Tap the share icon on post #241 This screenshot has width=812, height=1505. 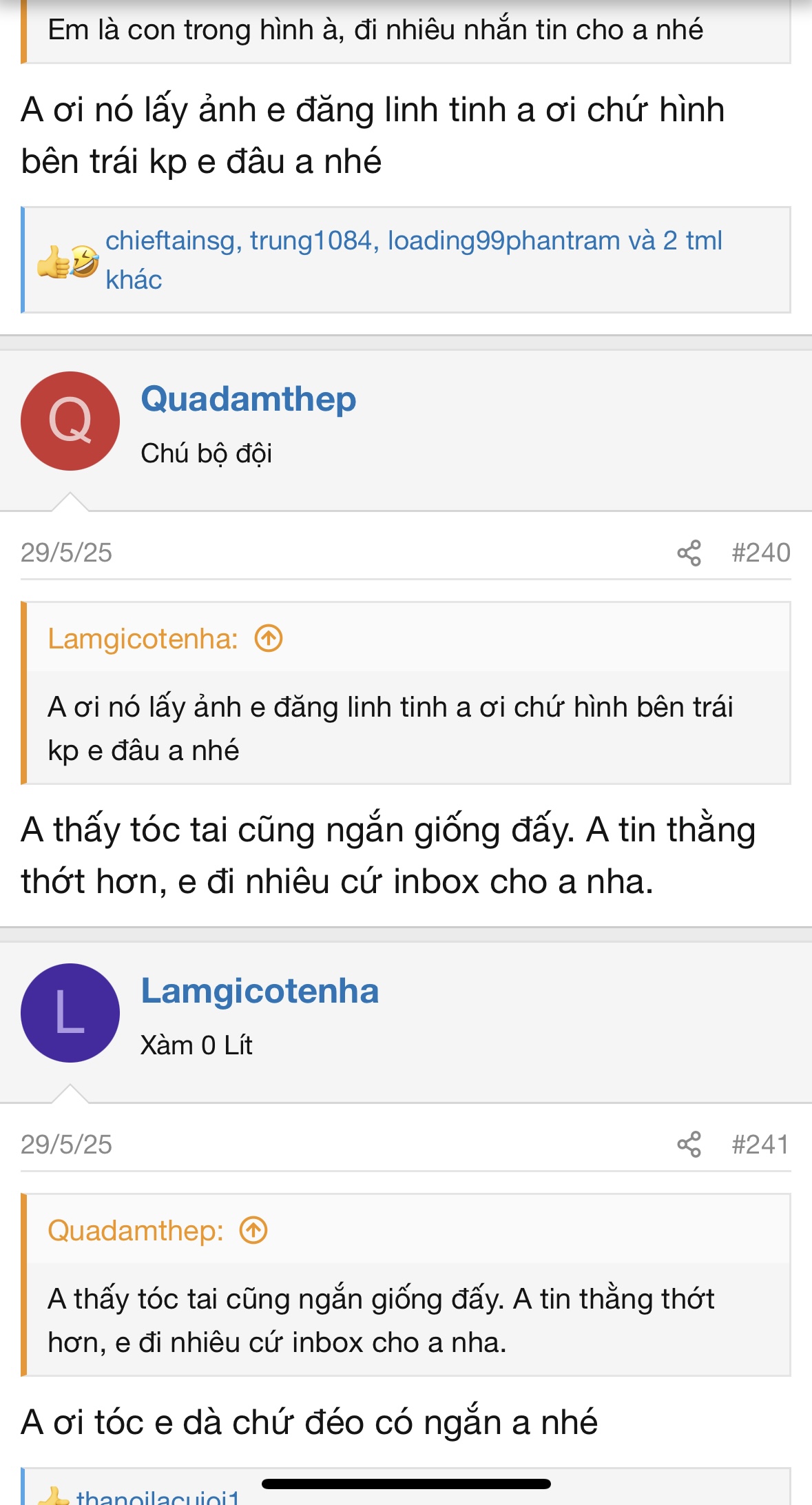689,1145
